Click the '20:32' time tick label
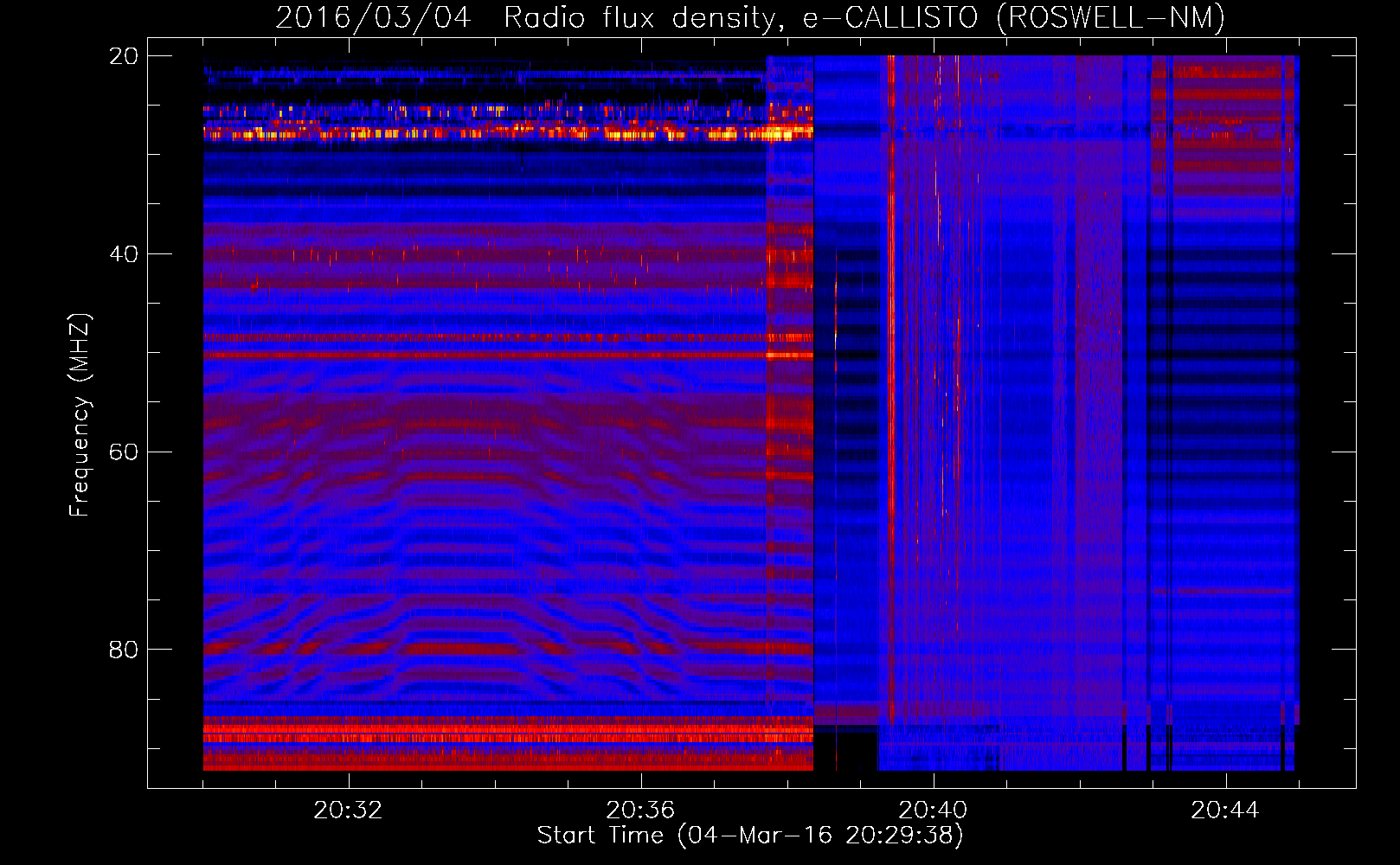Screen dimensions: 1400x865 [348, 811]
